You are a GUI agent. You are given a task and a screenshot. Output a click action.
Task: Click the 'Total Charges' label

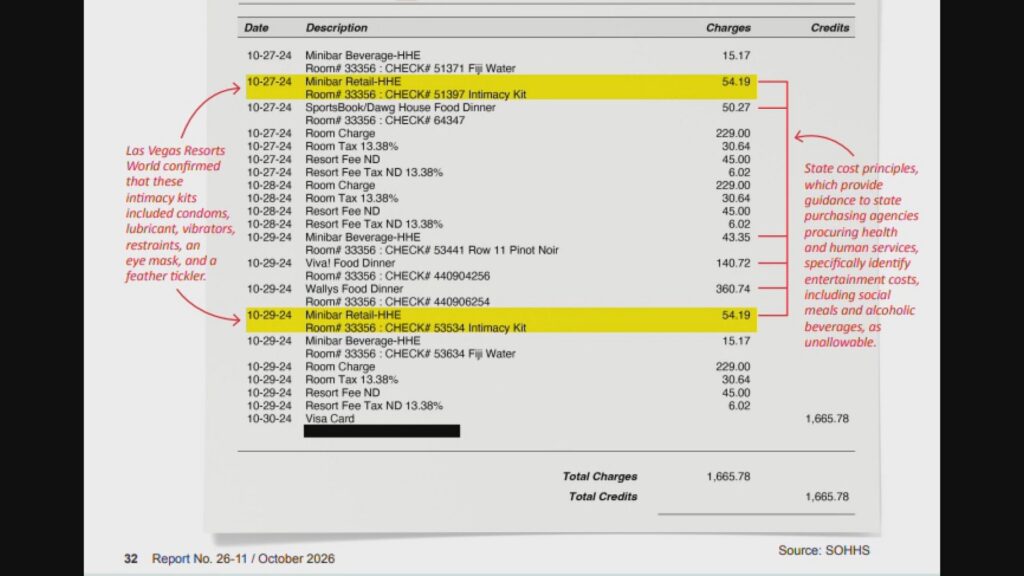(600, 477)
